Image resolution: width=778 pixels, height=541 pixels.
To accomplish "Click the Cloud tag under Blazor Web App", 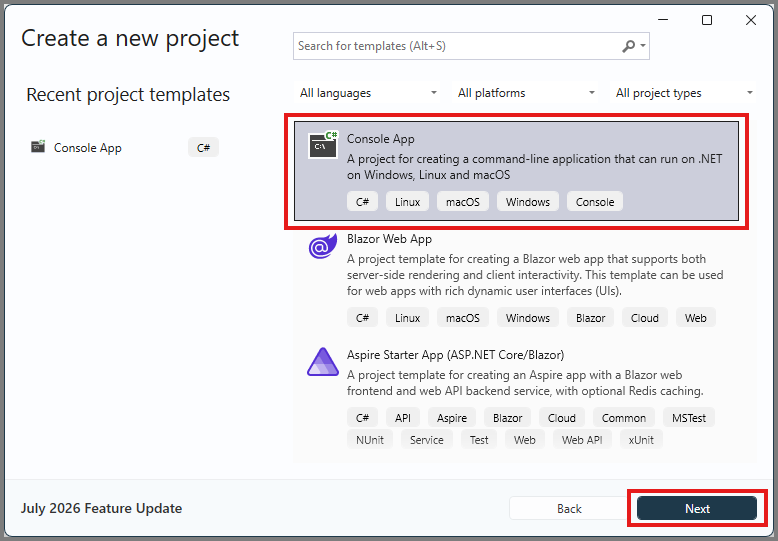I will (x=645, y=318).
